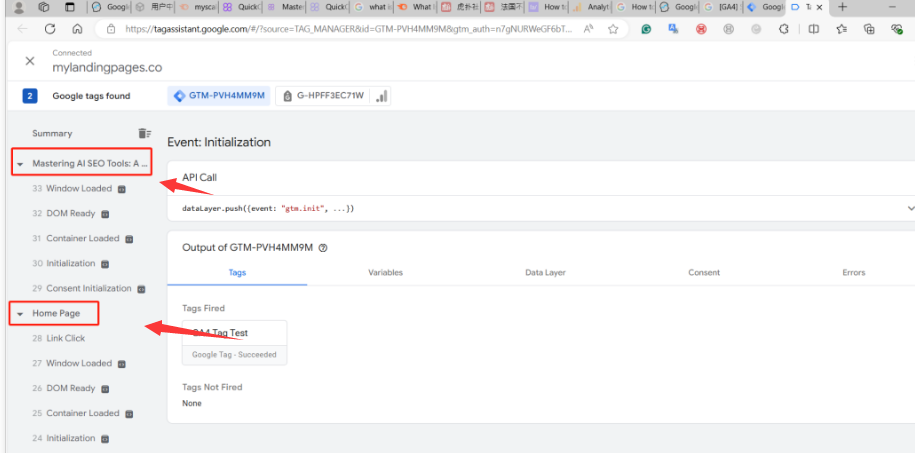Click the help icon beside Output of GTM-PVH4MM9M
Image resolution: width=915 pixels, height=453 pixels.
click(x=323, y=248)
